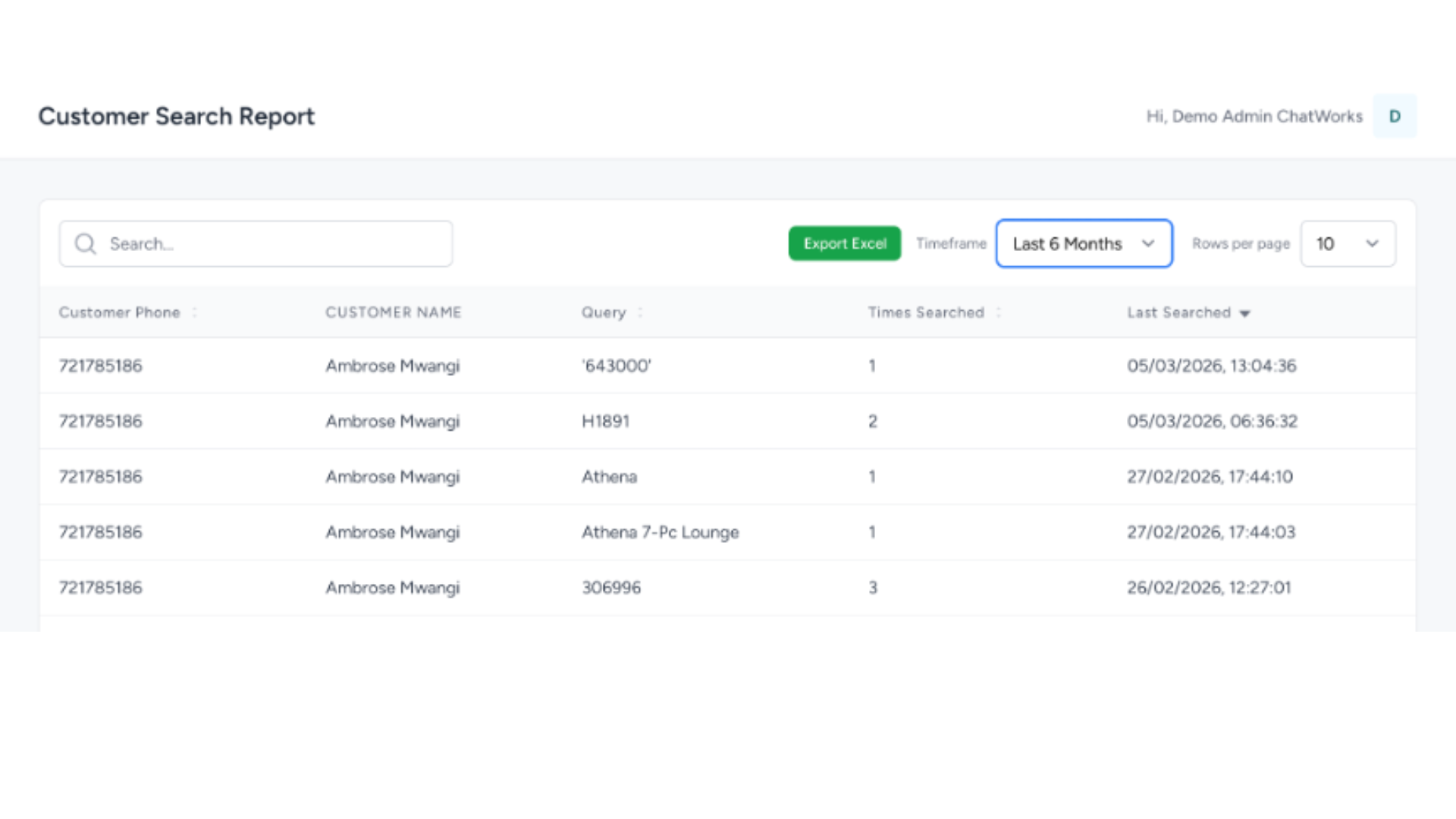Toggle Last Searched sort arrow

(x=1244, y=313)
